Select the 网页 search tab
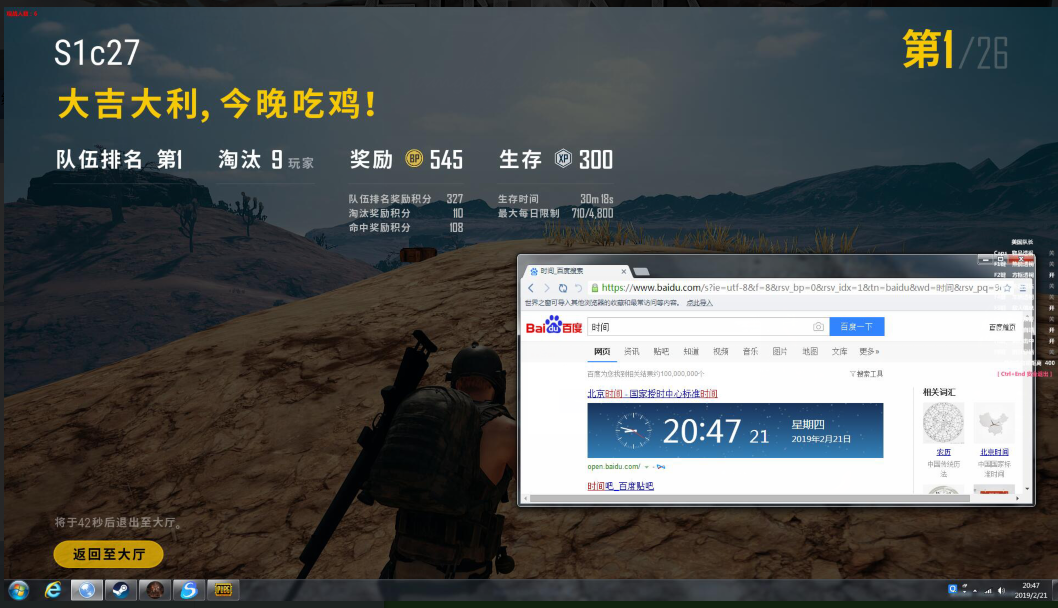Image resolution: width=1058 pixels, height=608 pixels. (x=602, y=352)
